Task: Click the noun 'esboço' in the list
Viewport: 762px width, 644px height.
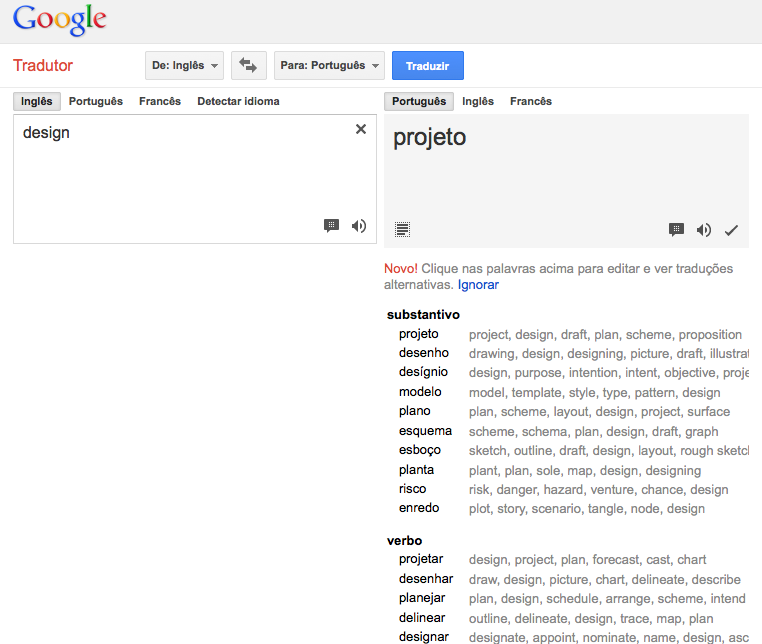Action: coord(420,450)
